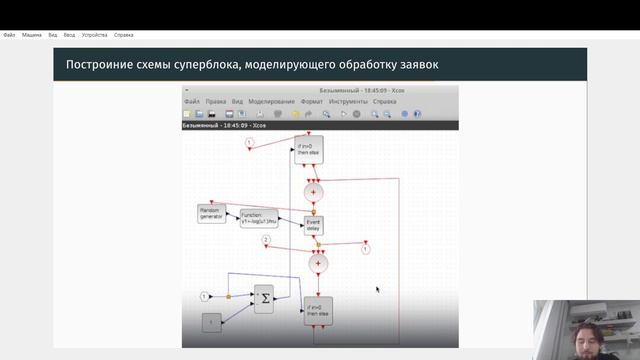The height and width of the screenshot is (360, 640).
Task: Click the blue Xcos help question icon
Action: click(x=417, y=114)
